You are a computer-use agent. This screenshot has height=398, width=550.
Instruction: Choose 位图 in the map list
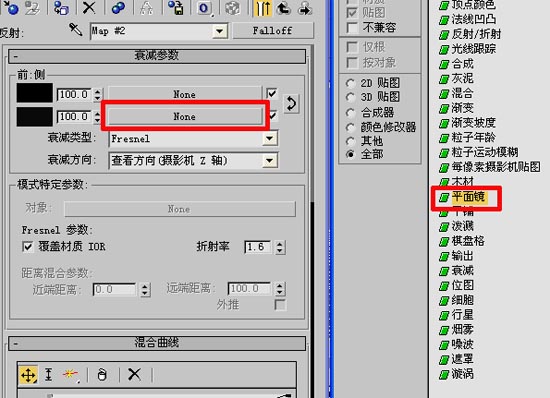pyautogui.click(x=462, y=286)
